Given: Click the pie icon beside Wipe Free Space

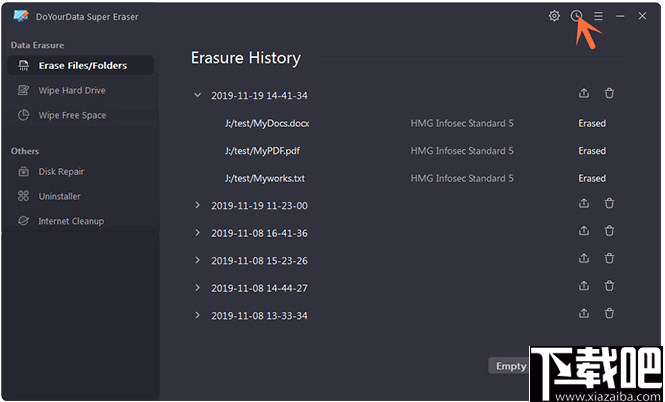Looking at the screenshot, I should [x=23, y=115].
